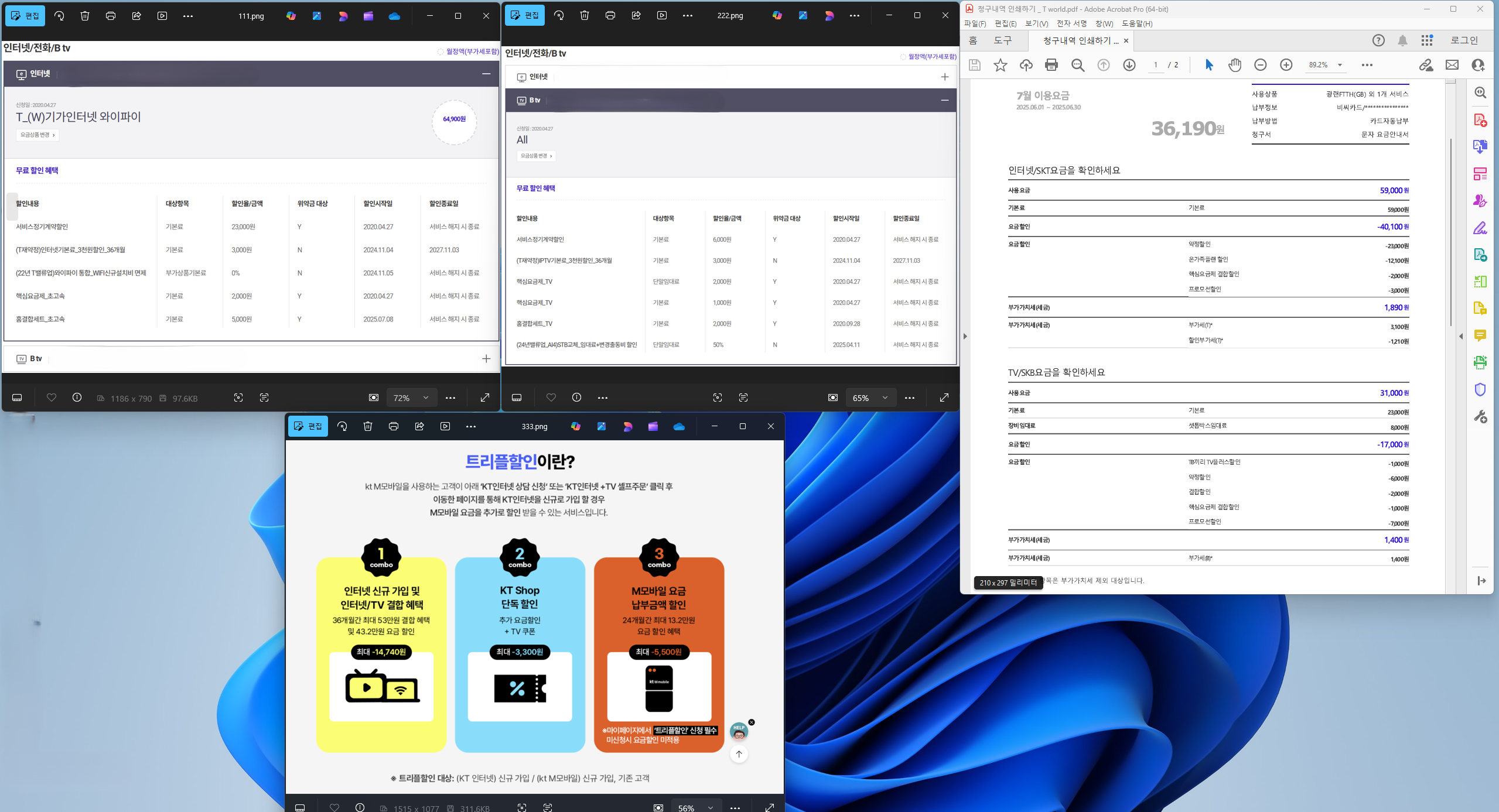Open Combine Files tool in Acrobat sidebar
Image resolution: width=1499 pixels, height=812 pixels.
tap(1480, 146)
